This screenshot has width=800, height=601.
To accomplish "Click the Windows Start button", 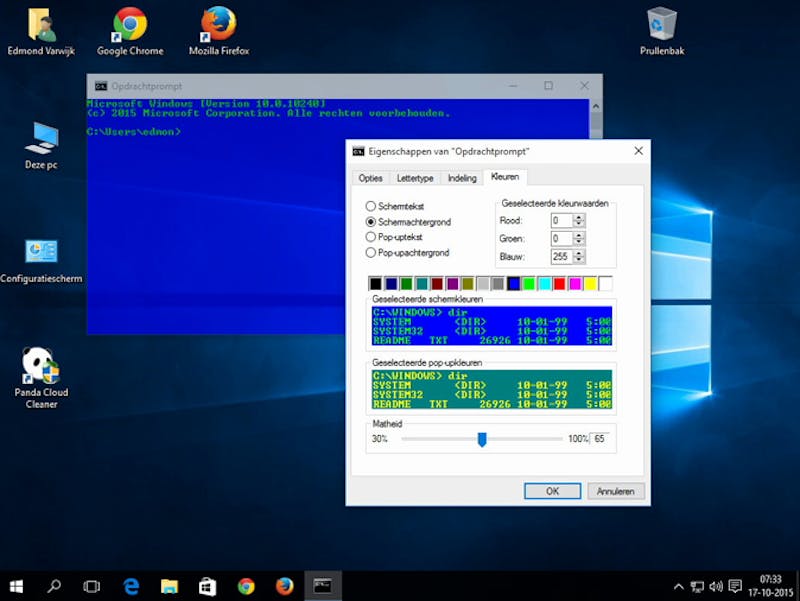I will (x=16, y=587).
